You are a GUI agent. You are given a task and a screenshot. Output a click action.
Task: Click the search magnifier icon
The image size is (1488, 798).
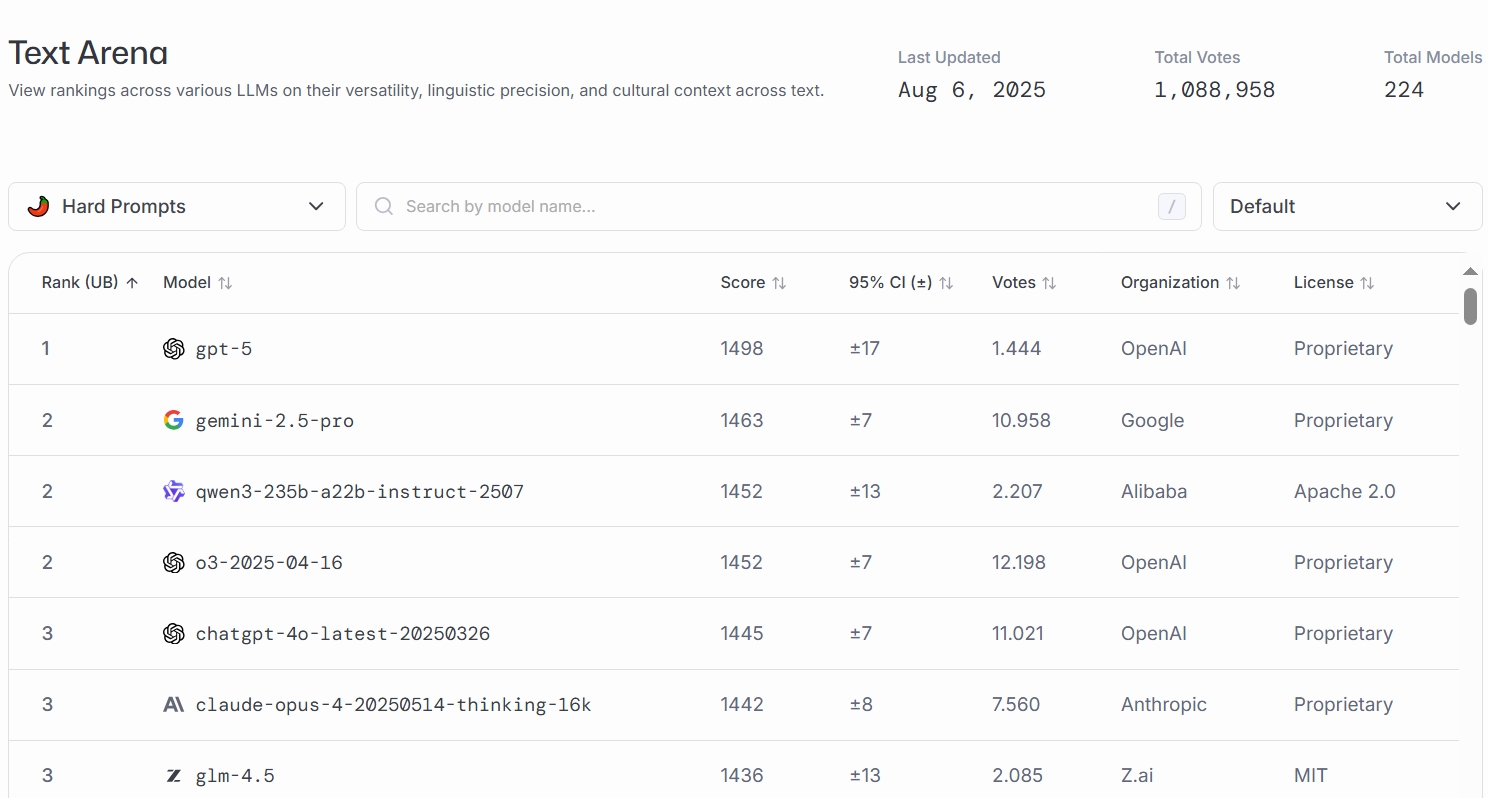(383, 206)
